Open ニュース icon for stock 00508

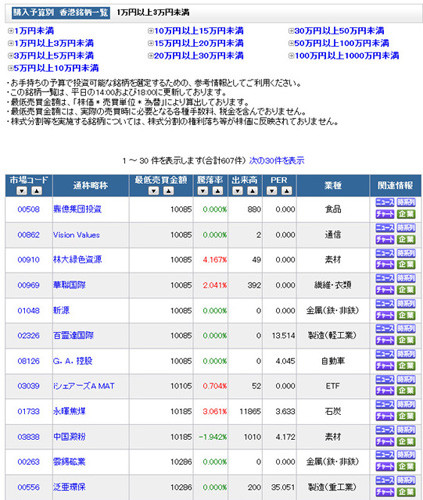[x=385, y=202]
